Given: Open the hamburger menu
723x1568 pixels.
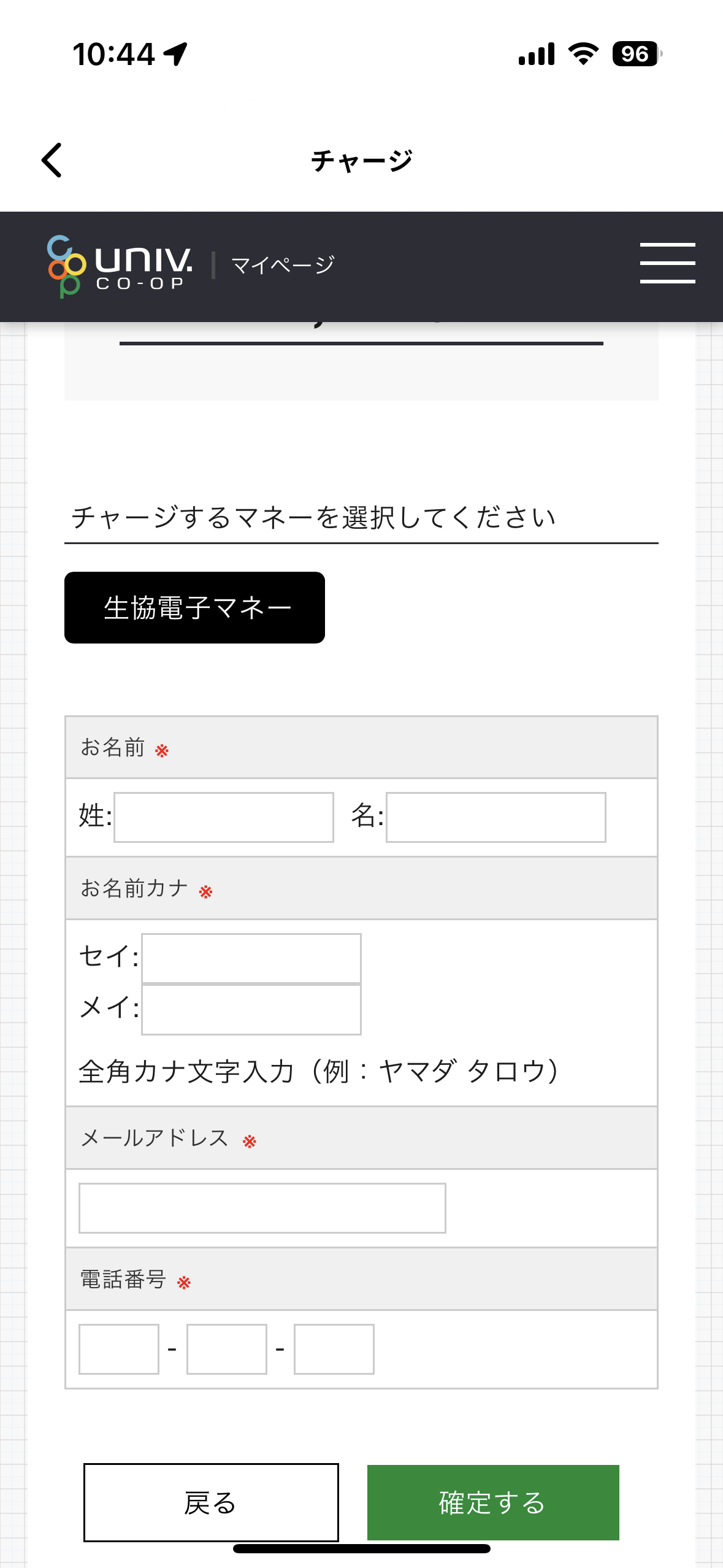Looking at the screenshot, I should pos(667,263).
